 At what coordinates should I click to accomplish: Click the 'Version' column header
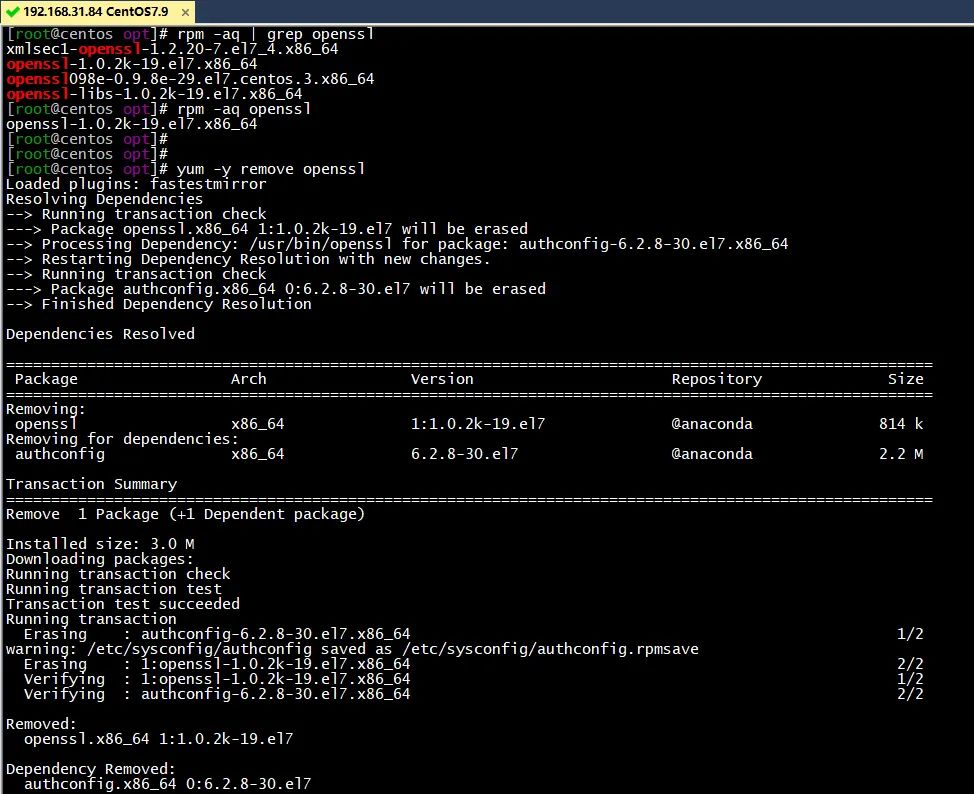pyautogui.click(x=442, y=379)
